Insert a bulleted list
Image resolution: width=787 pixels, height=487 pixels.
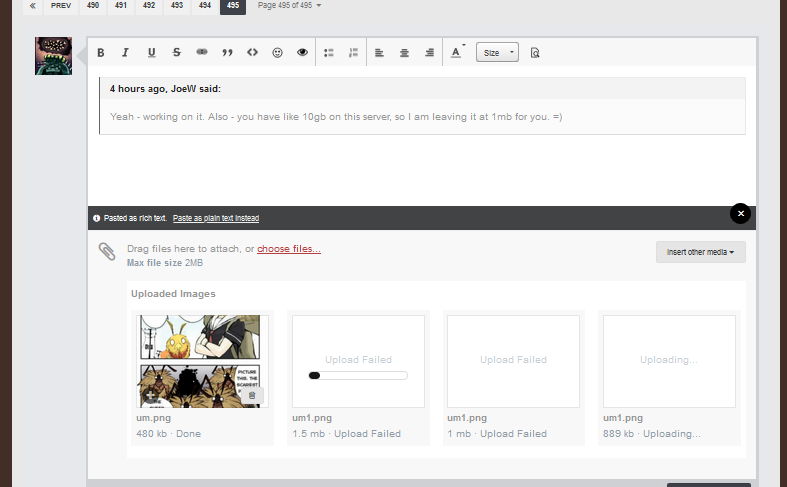[x=329, y=52]
